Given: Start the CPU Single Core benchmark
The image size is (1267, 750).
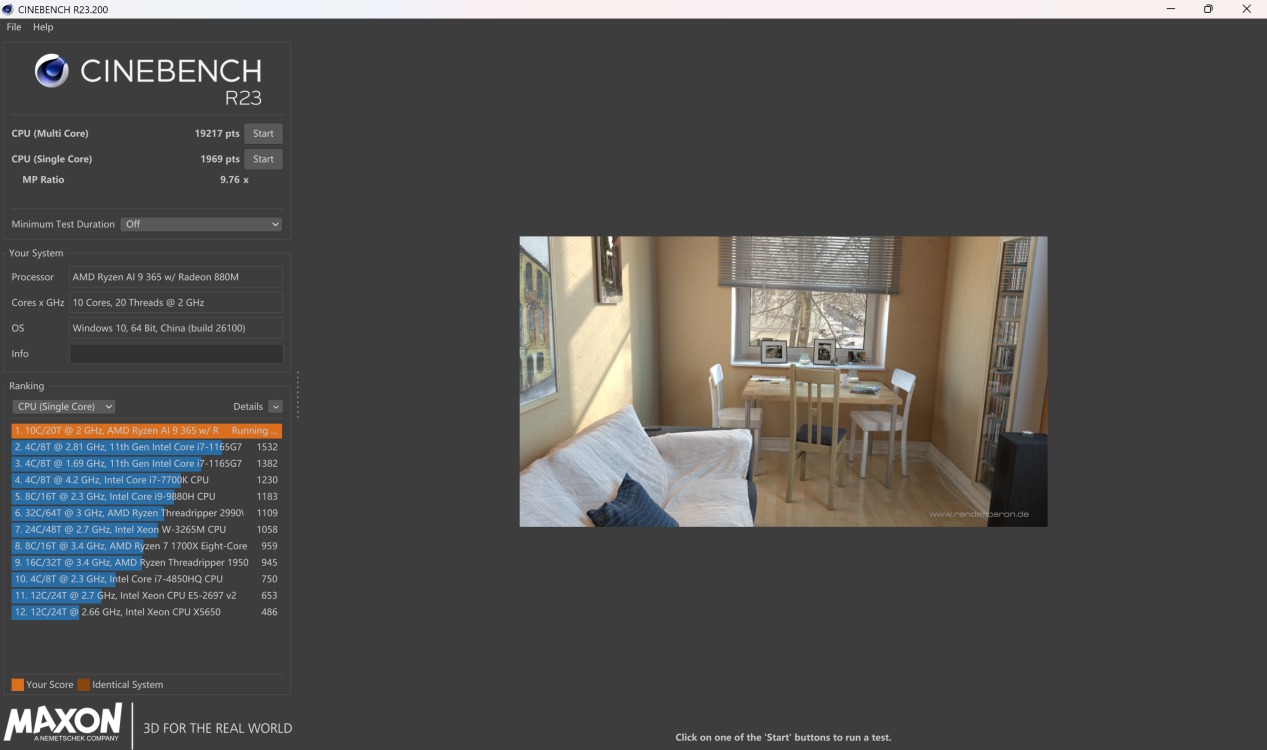Looking at the screenshot, I should click(x=262, y=158).
